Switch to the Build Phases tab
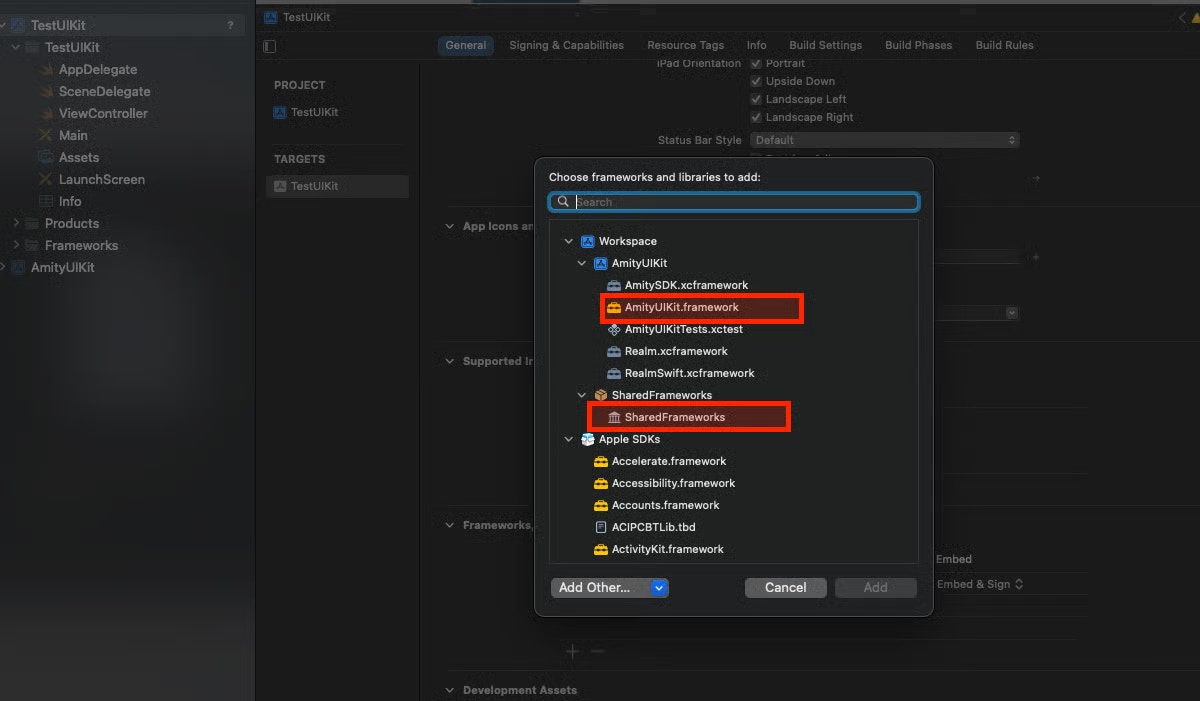The height and width of the screenshot is (701, 1200). pos(918,45)
